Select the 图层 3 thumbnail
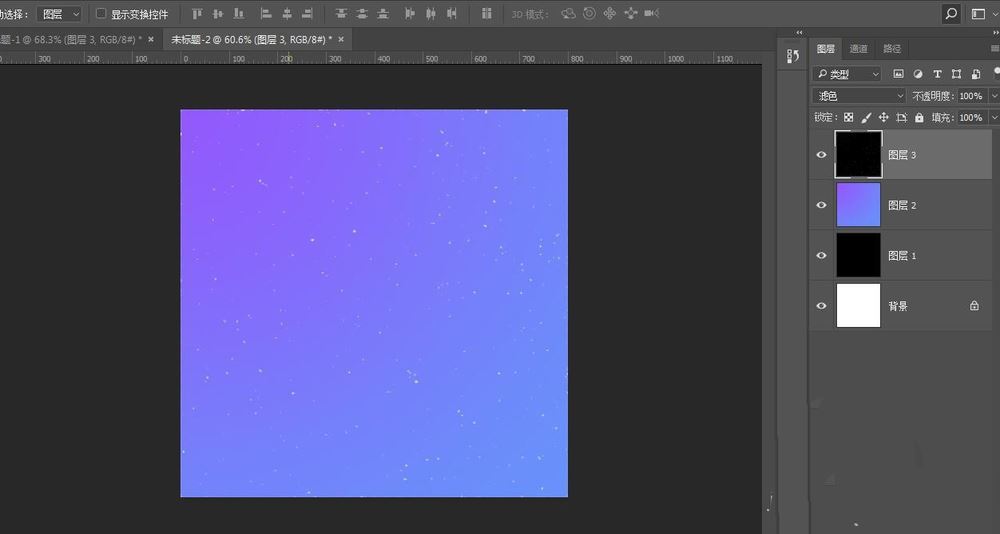This screenshot has width=1000, height=534. click(x=858, y=154)
